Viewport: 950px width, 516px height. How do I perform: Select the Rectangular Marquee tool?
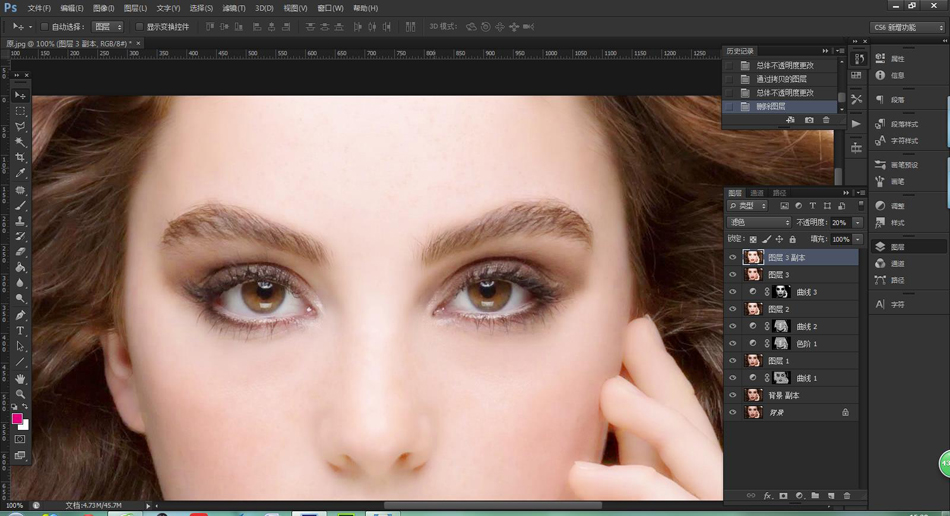20,111
